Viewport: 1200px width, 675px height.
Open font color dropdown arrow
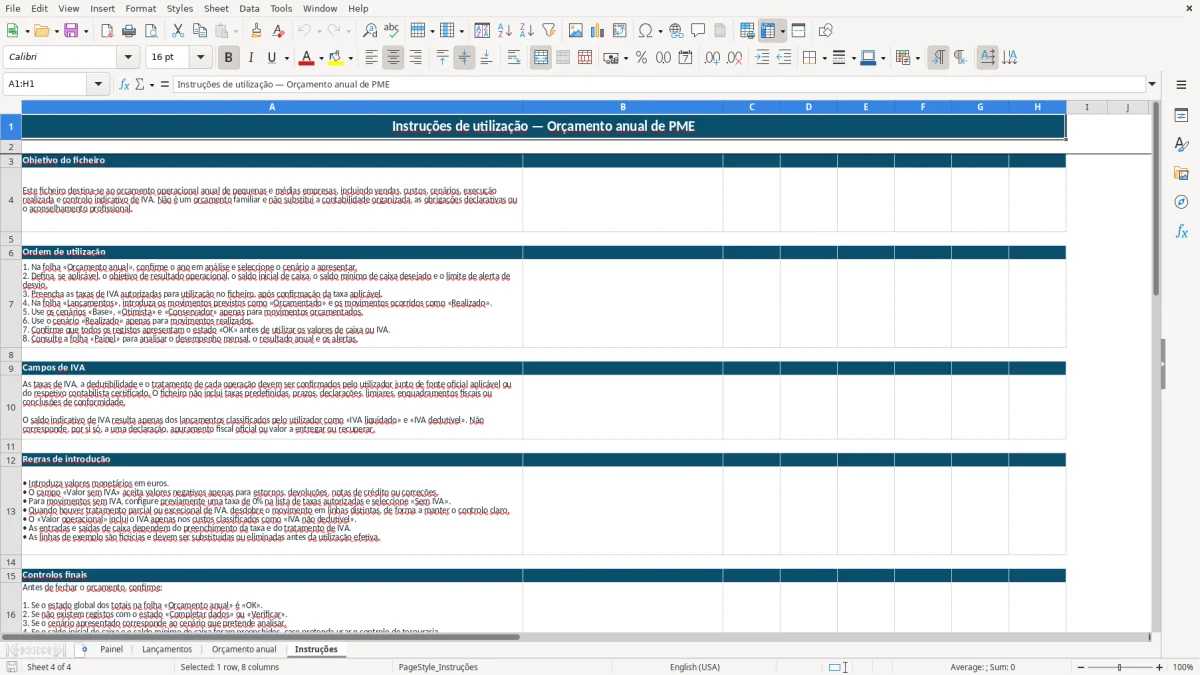click(320, 58)
